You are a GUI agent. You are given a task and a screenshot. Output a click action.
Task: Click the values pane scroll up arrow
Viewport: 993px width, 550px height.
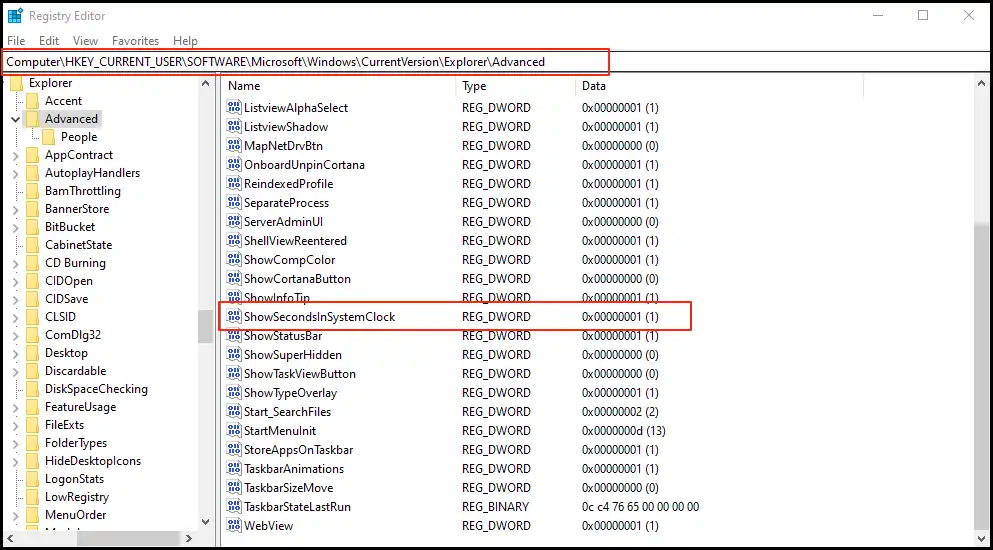point(982,83)
